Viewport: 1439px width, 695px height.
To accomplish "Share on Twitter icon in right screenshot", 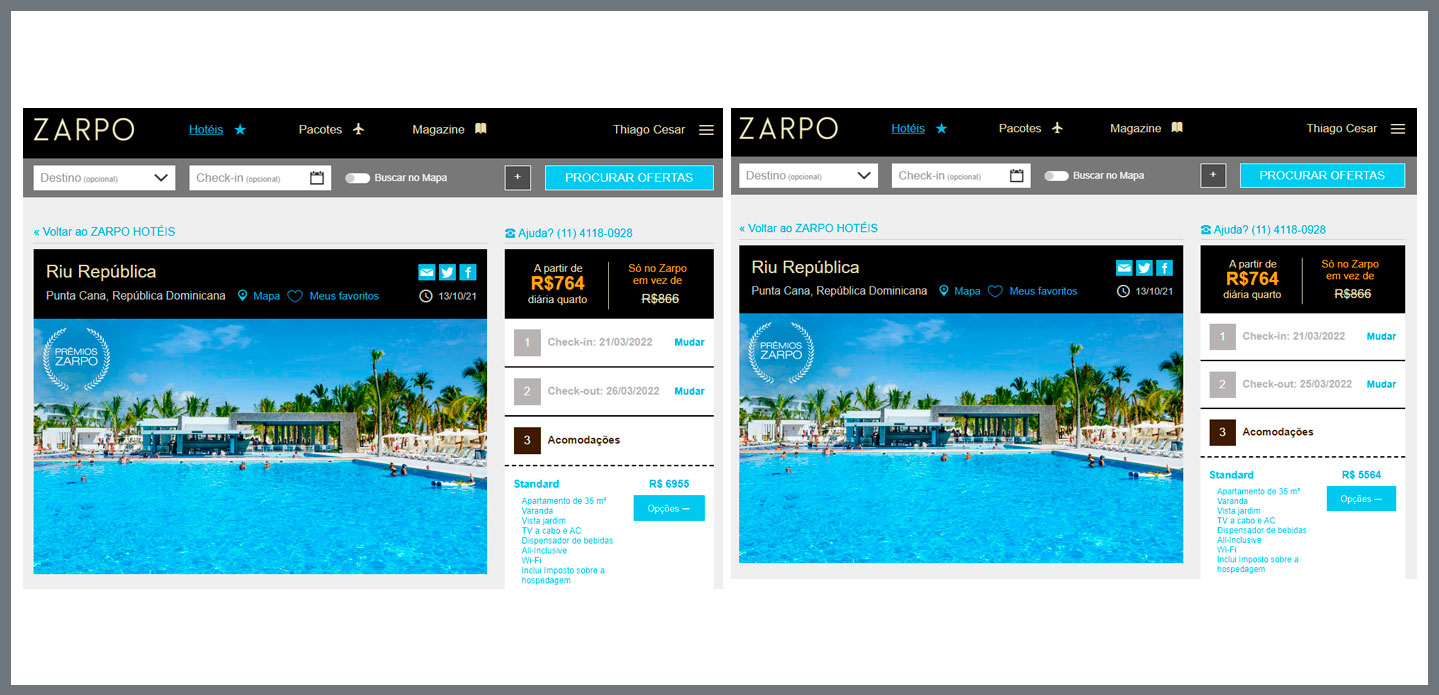I will (1145, 268).
